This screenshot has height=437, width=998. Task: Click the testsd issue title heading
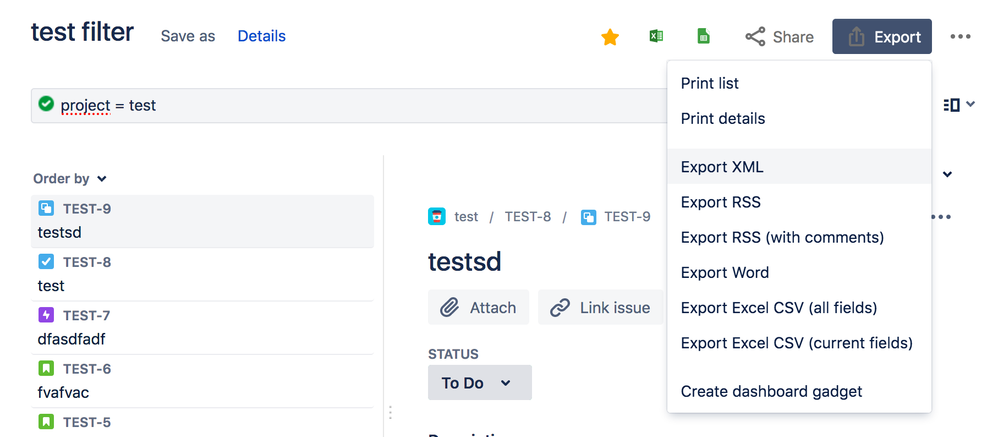click(465, 261)
